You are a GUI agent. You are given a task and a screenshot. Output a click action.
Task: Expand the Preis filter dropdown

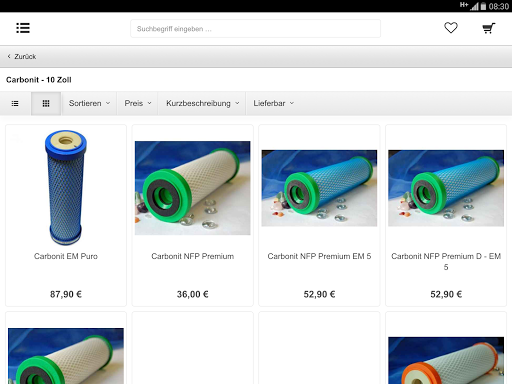point(138,103)
